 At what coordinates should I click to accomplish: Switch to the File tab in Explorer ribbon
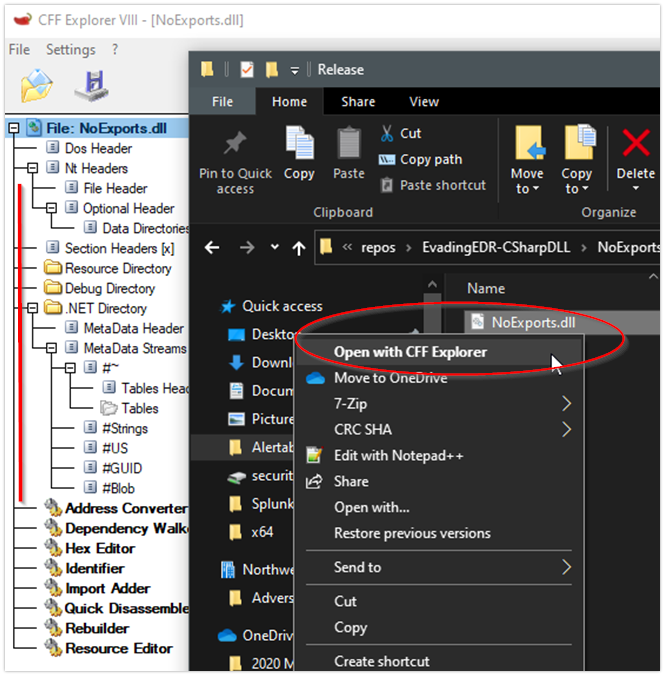(x=223, y=102)
